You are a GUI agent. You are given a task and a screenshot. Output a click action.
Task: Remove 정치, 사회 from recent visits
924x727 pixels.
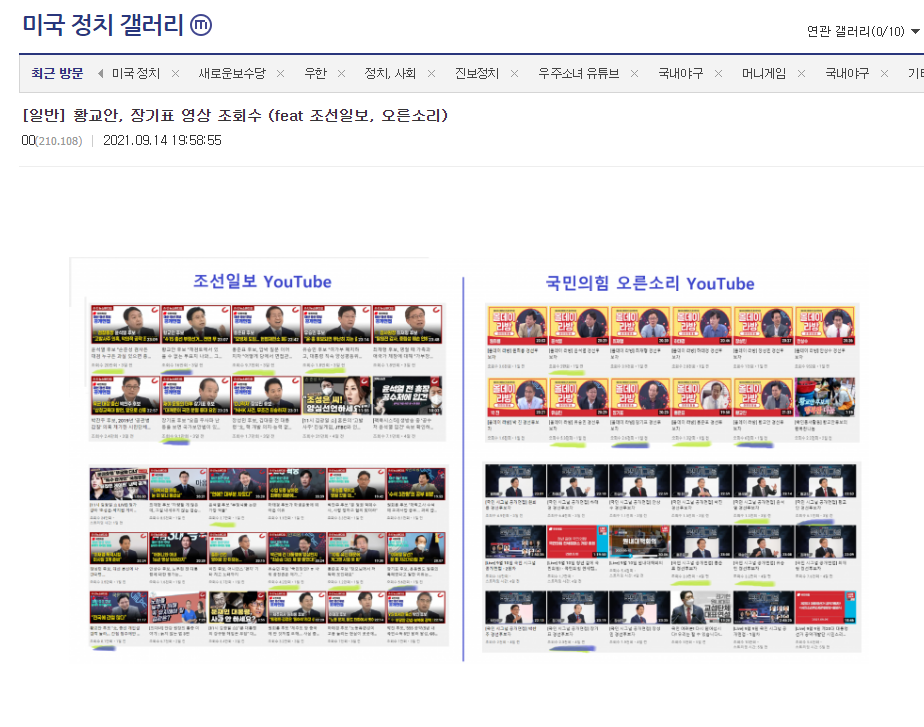[x=431, y=74]
